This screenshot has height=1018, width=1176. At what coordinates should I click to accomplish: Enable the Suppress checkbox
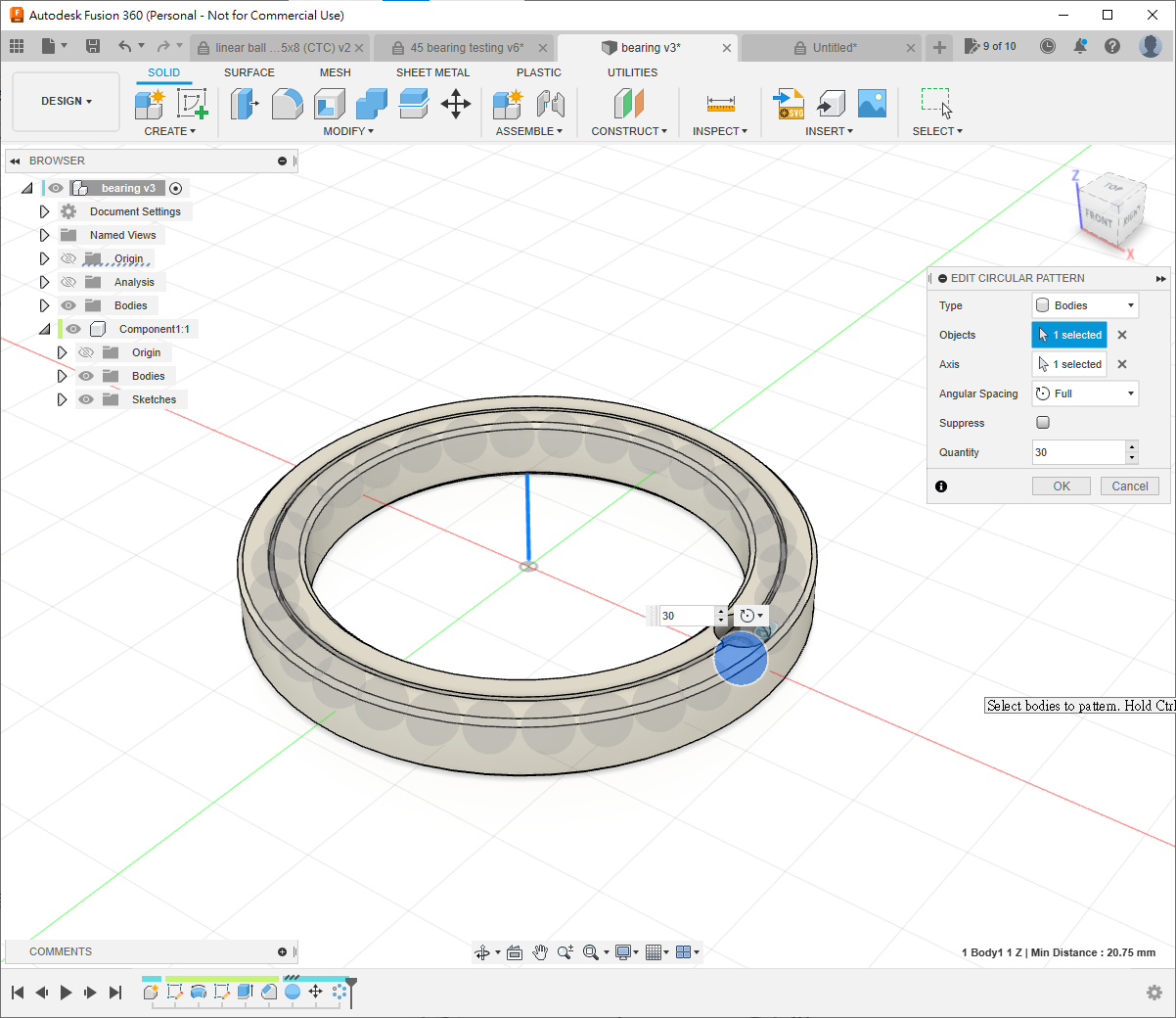pos(1043,423)
